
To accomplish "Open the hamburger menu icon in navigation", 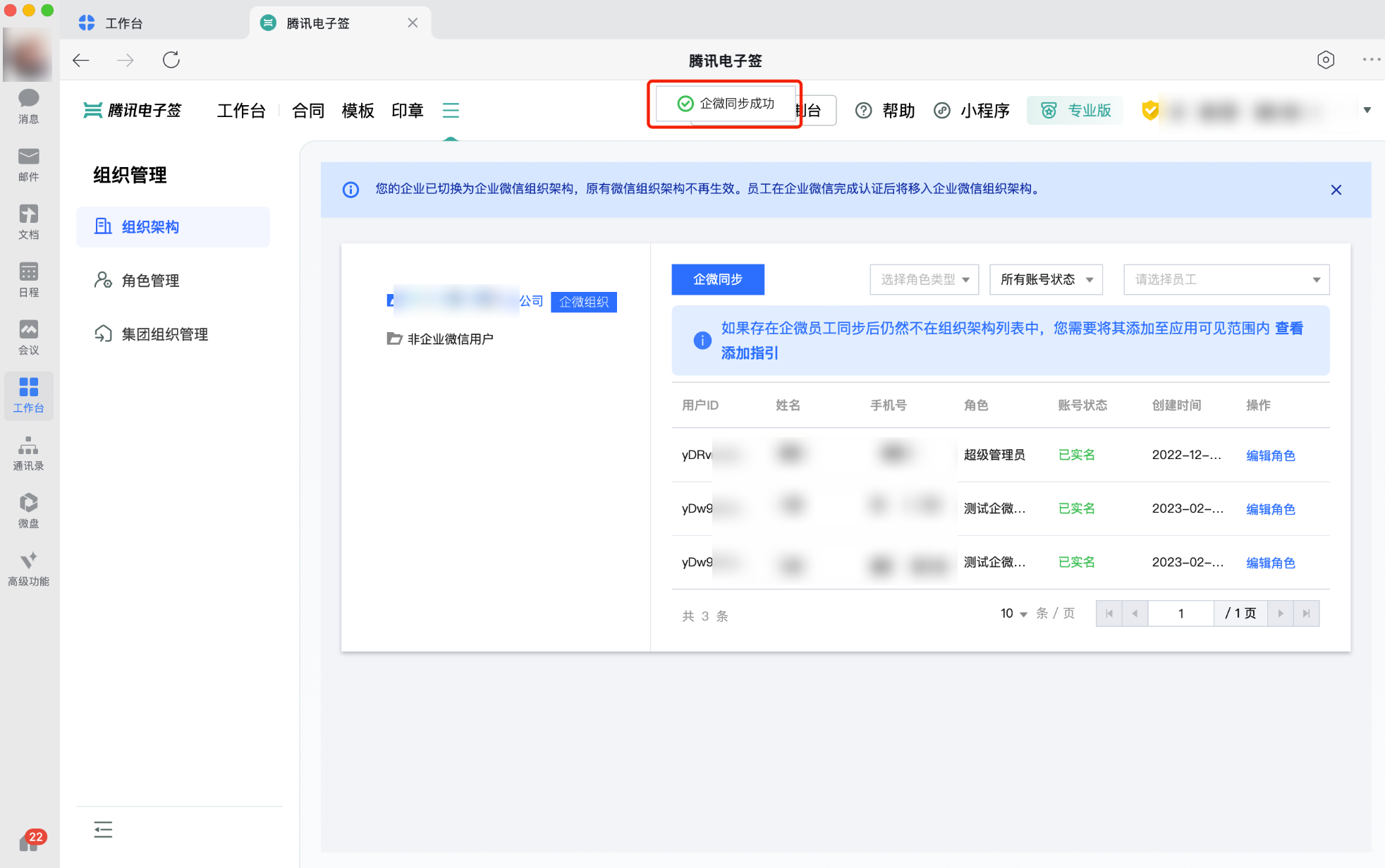I will [451, 111].
